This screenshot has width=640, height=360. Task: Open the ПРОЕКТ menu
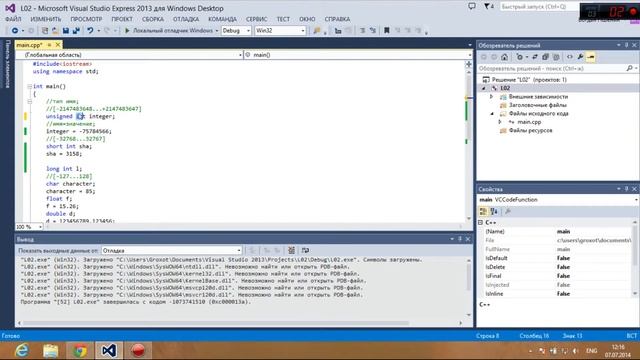(x=122, y=19)
